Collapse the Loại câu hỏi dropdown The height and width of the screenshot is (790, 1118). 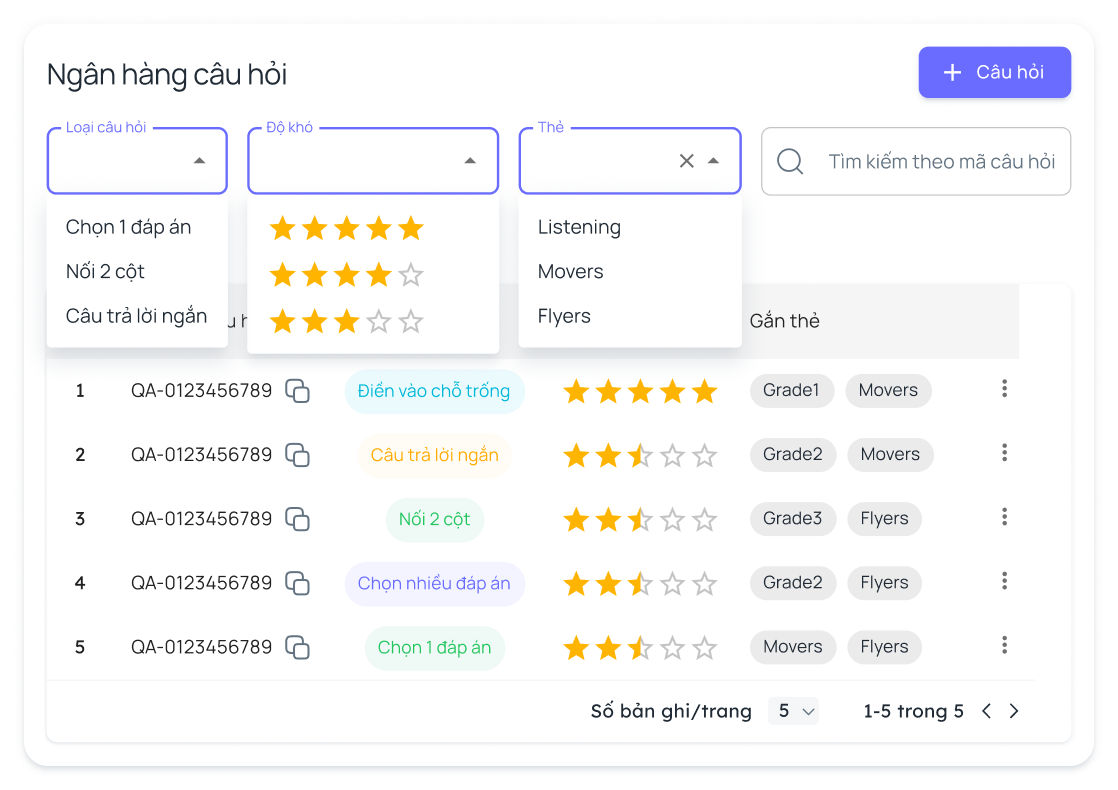pos(199,161)
